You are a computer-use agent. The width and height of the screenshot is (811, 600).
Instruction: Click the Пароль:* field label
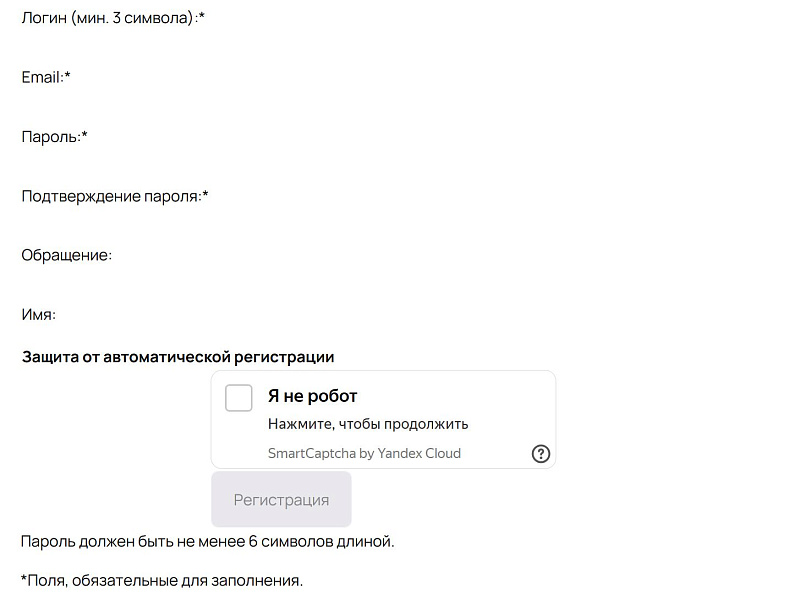(52, 136)
